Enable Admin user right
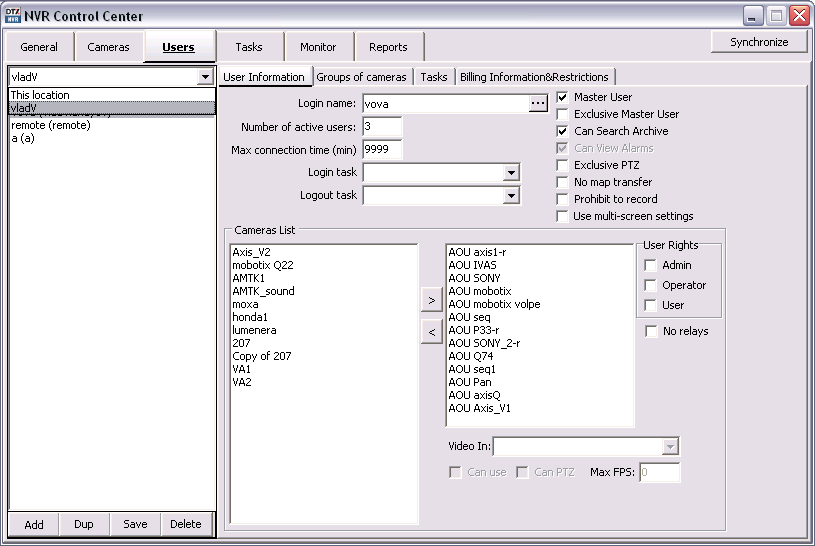This screenshot has width=815, height=546. click(650, 265)
